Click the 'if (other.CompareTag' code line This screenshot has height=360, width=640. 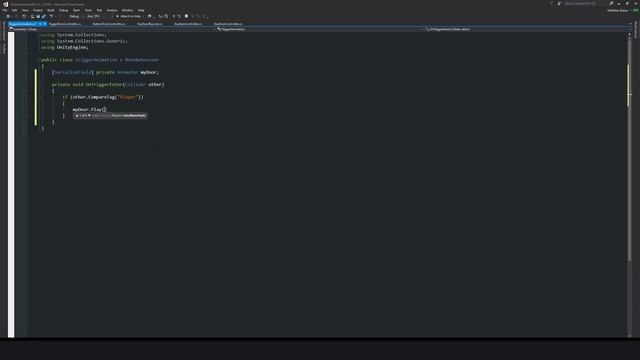pos(103,97)
